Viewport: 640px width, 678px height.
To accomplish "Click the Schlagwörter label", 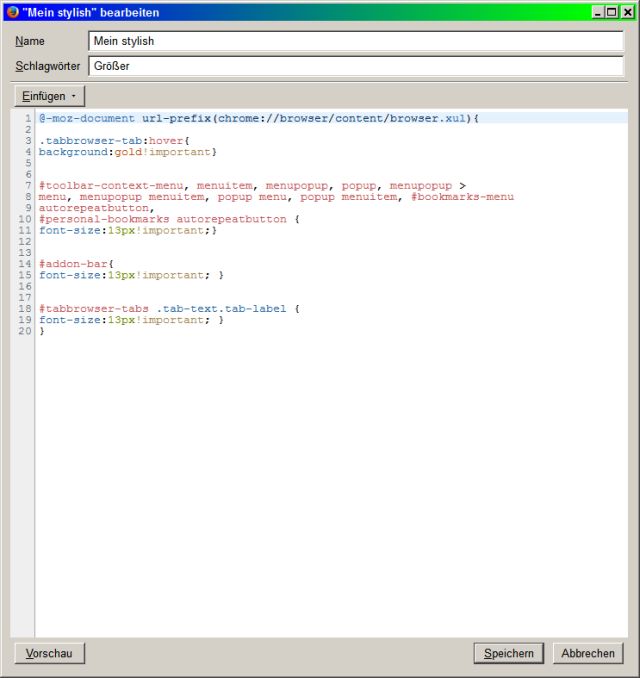I will [x=47, y=66].
